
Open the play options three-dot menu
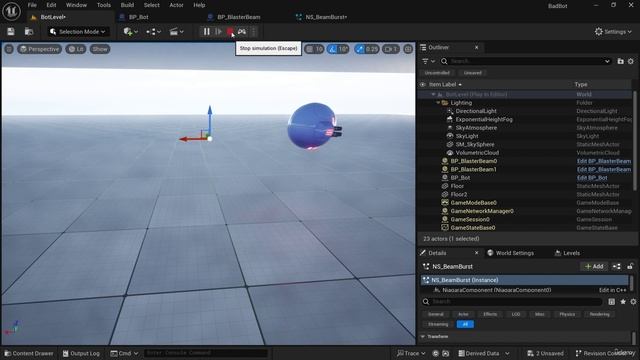(253, 31)
